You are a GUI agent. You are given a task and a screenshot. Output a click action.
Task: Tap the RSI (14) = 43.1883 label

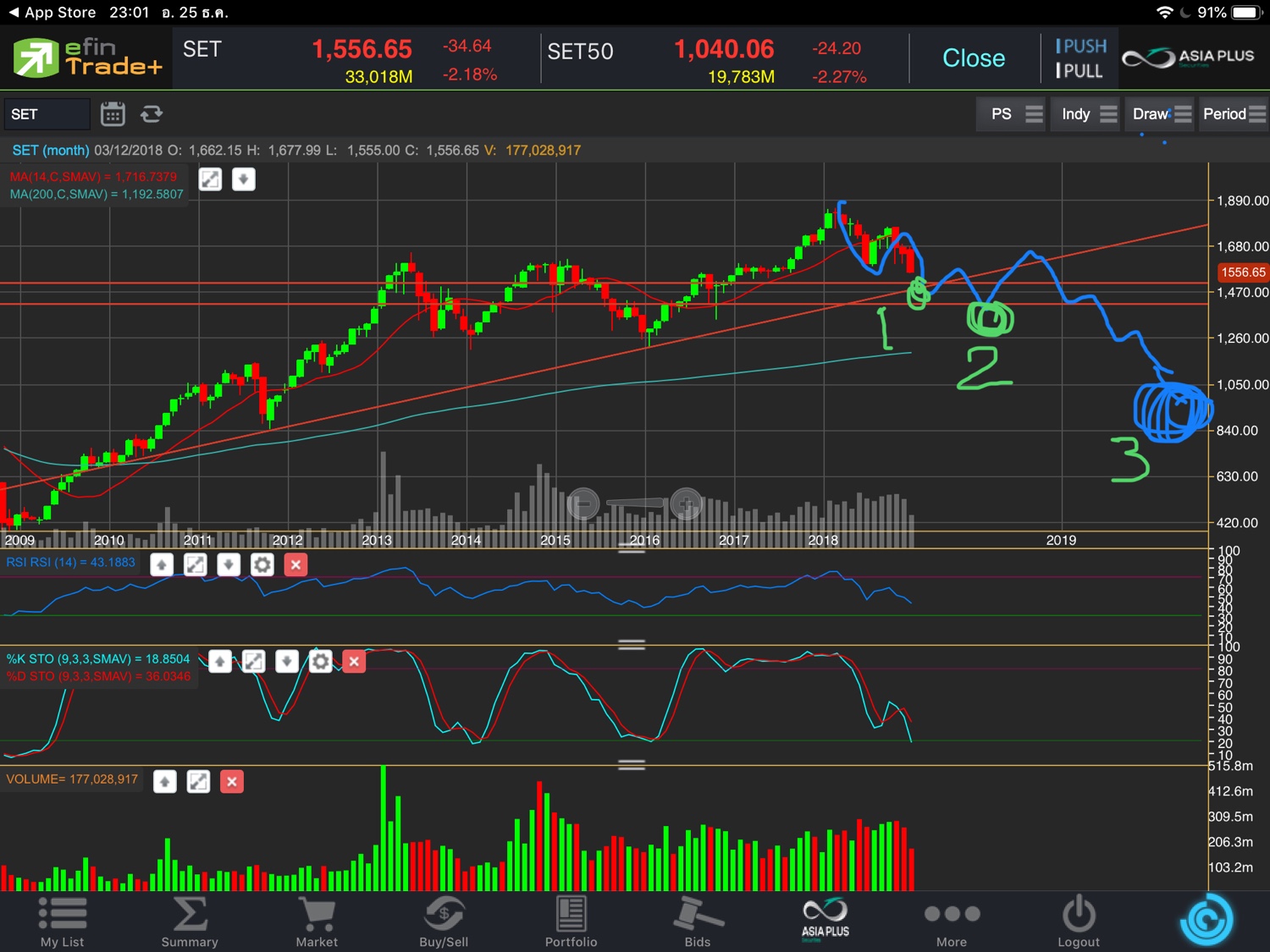(70, 562)
